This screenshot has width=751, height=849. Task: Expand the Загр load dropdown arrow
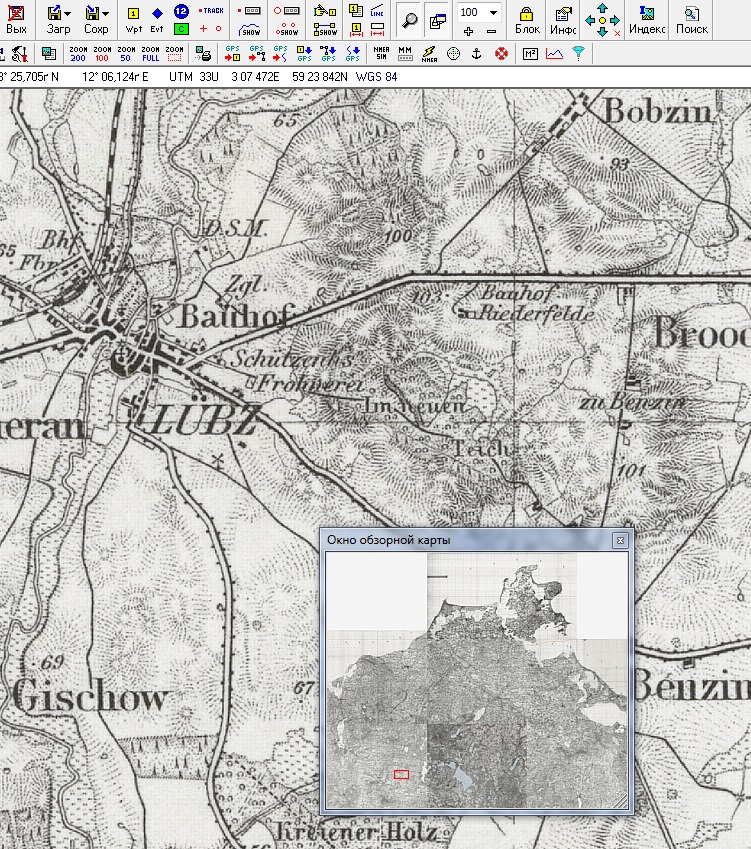pyautogui.click(x=67, y=14)
